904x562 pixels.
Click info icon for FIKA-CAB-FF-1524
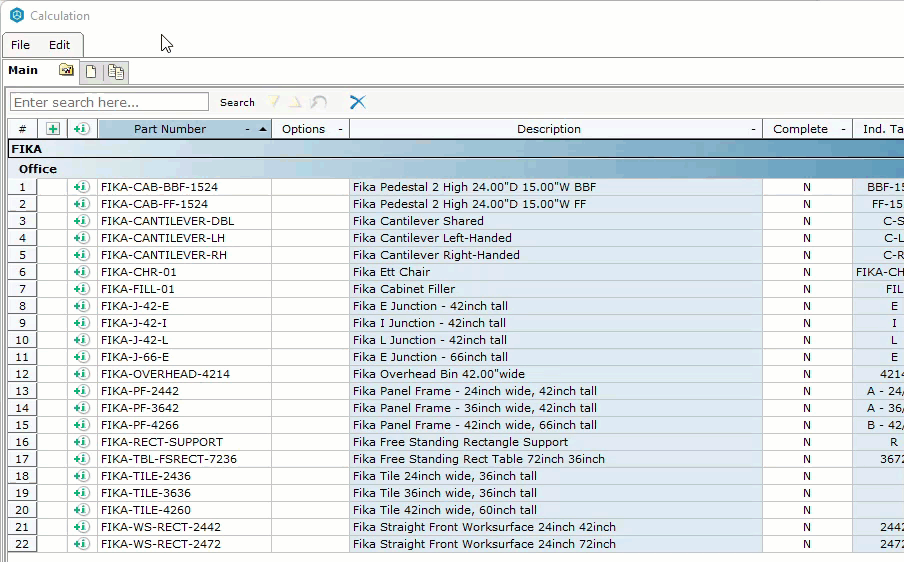[82, 203]
